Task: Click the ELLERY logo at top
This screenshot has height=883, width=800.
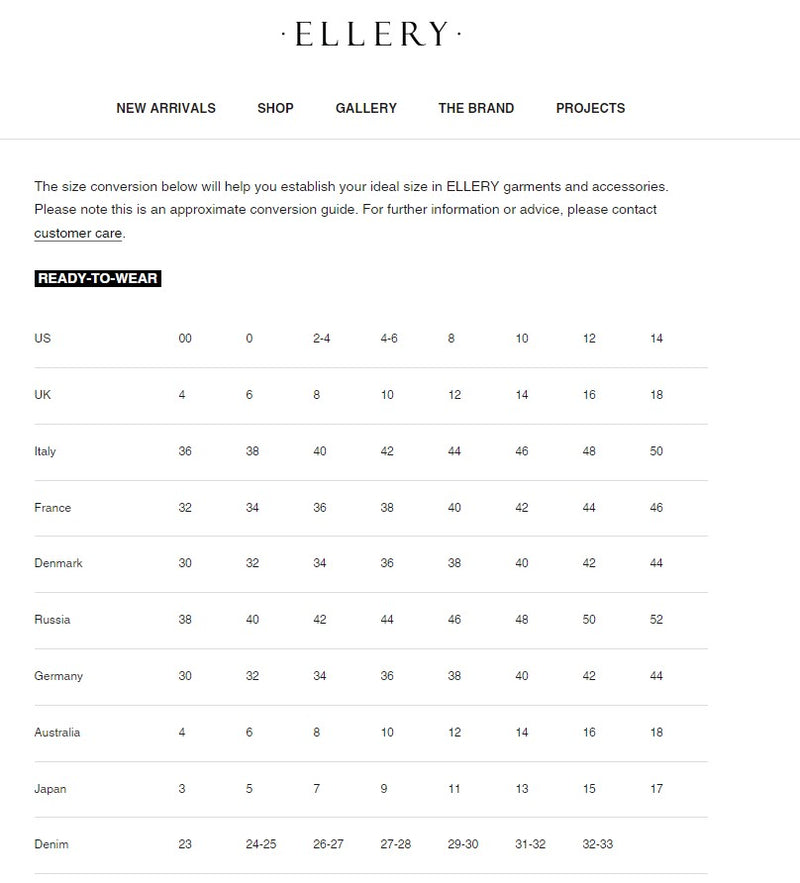Action: point(371,35)
